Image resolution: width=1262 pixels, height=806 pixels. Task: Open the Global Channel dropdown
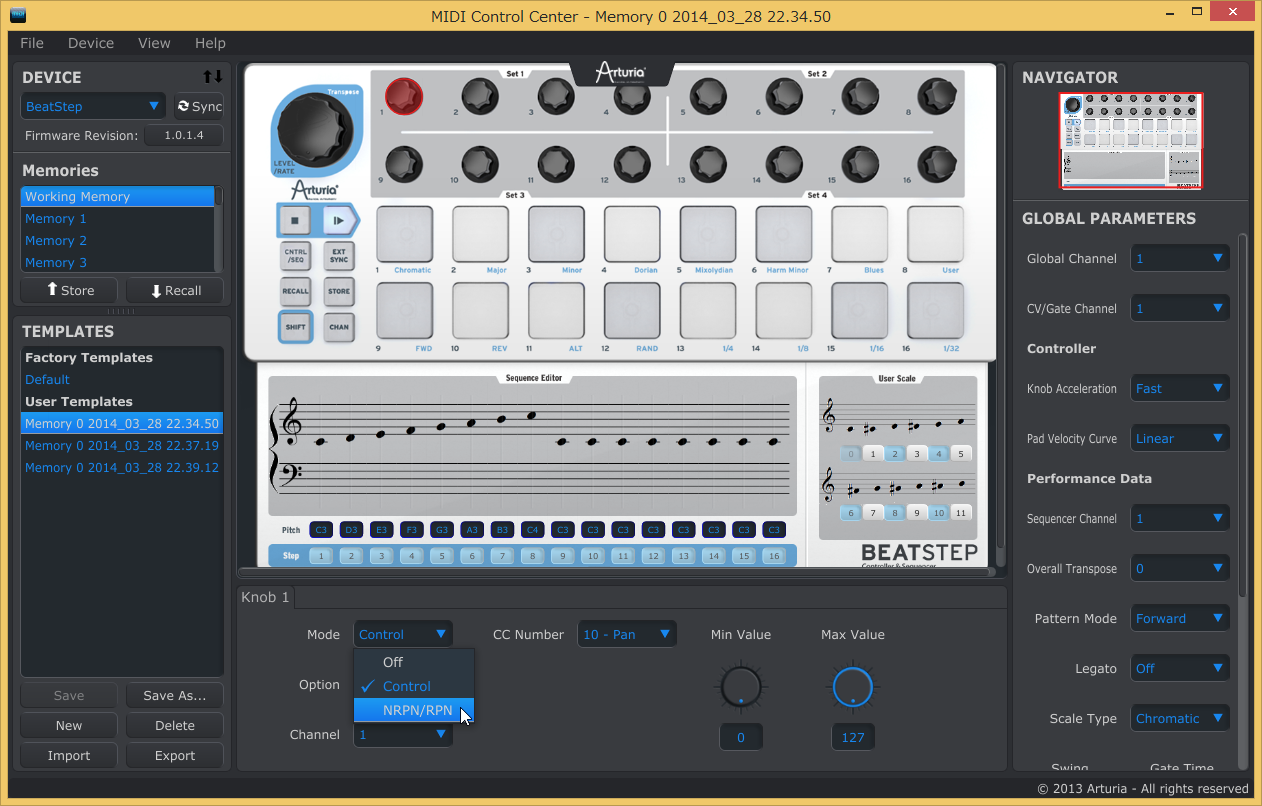1180,258
